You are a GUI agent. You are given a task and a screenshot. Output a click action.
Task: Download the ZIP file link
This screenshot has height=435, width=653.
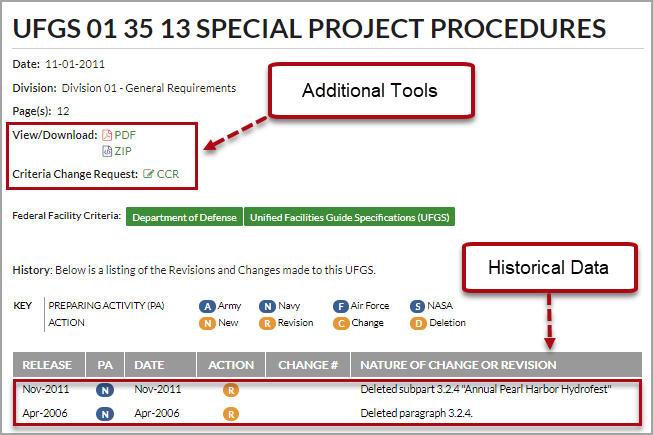123,151
